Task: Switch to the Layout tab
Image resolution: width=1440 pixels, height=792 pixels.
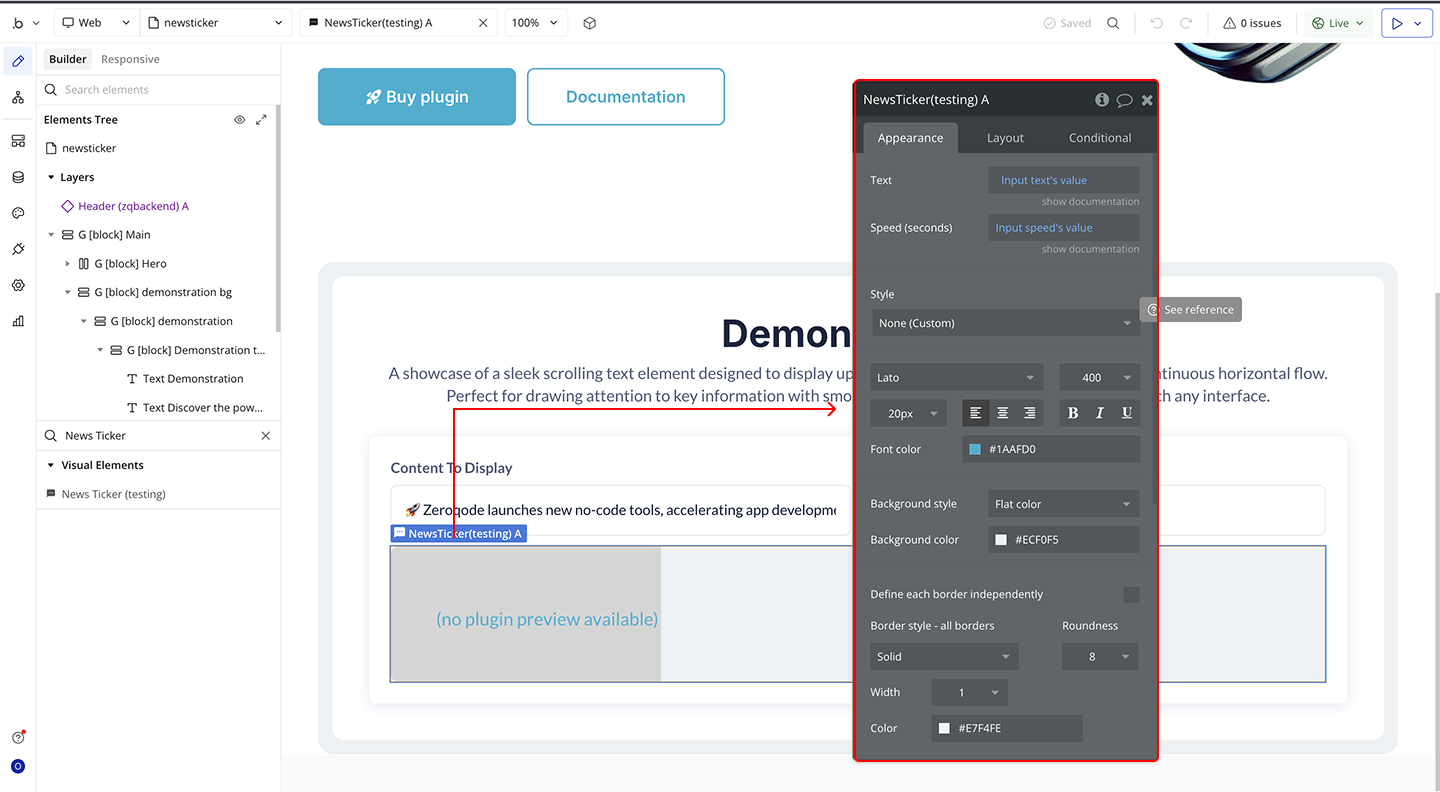Action: click(x=1005, y=138)
